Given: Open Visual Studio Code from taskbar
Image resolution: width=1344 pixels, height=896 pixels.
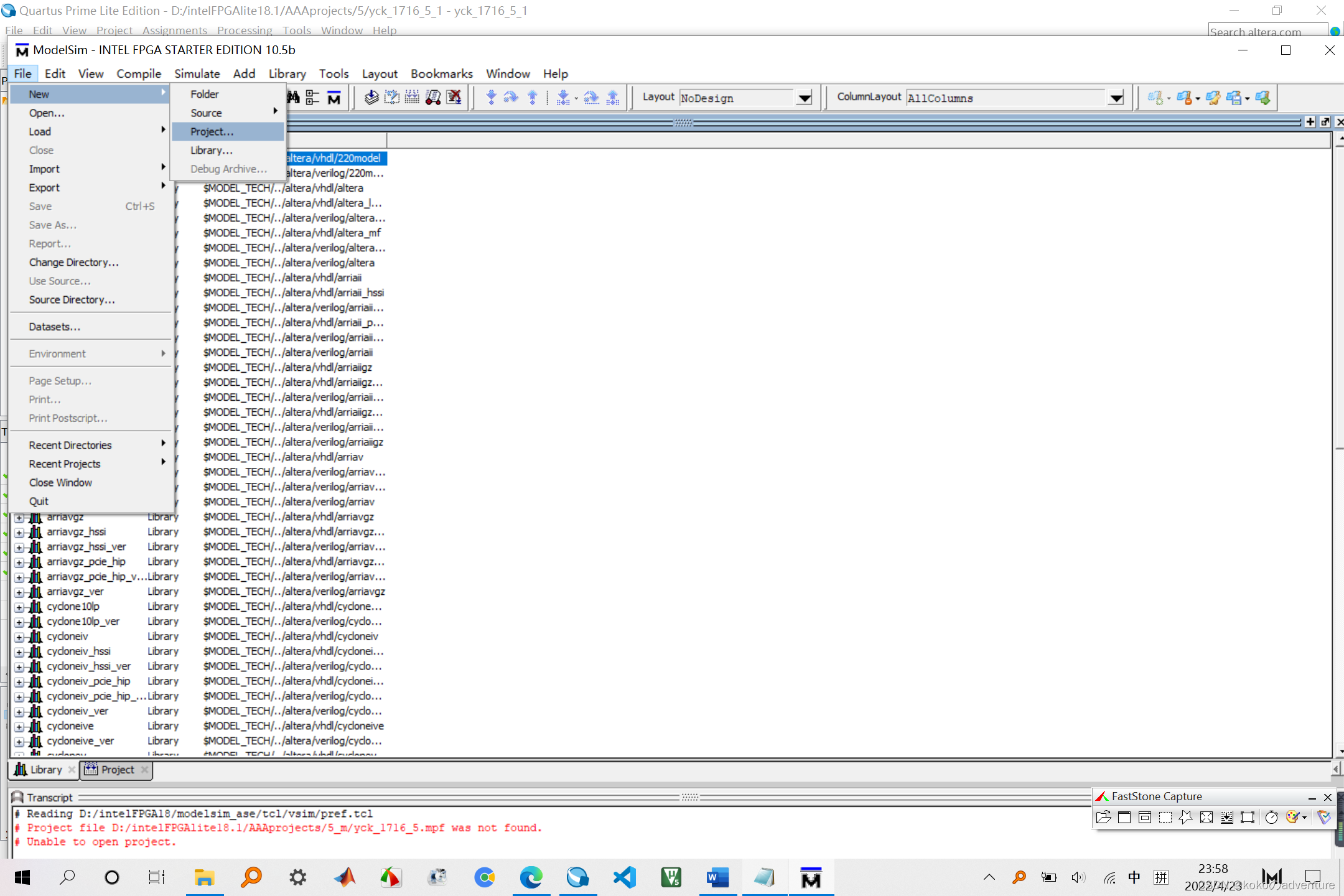Looking at the screenshot, I should coord(625,877).
